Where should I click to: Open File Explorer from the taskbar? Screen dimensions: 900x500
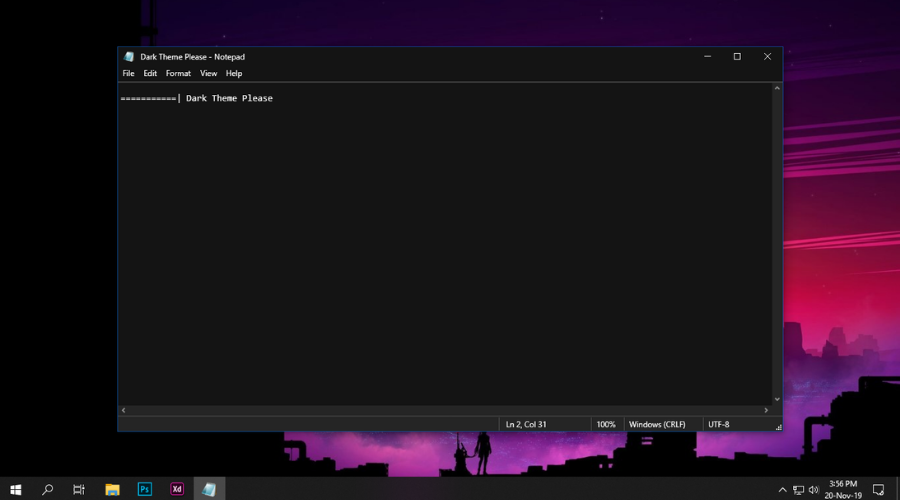coord(112,489)
